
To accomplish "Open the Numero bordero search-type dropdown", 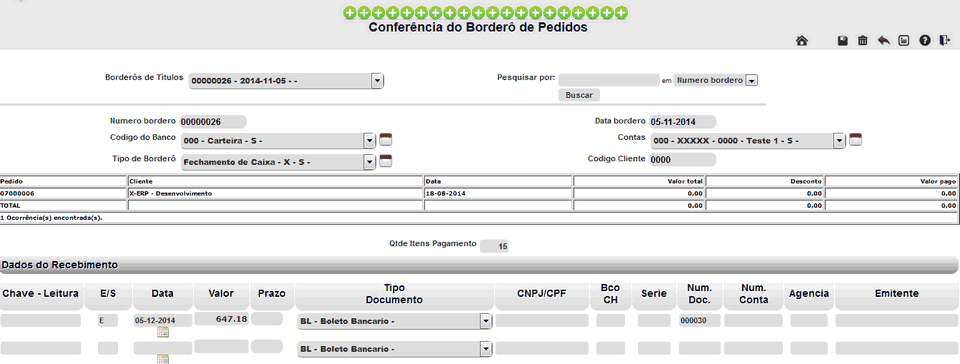I will [752, 80].
